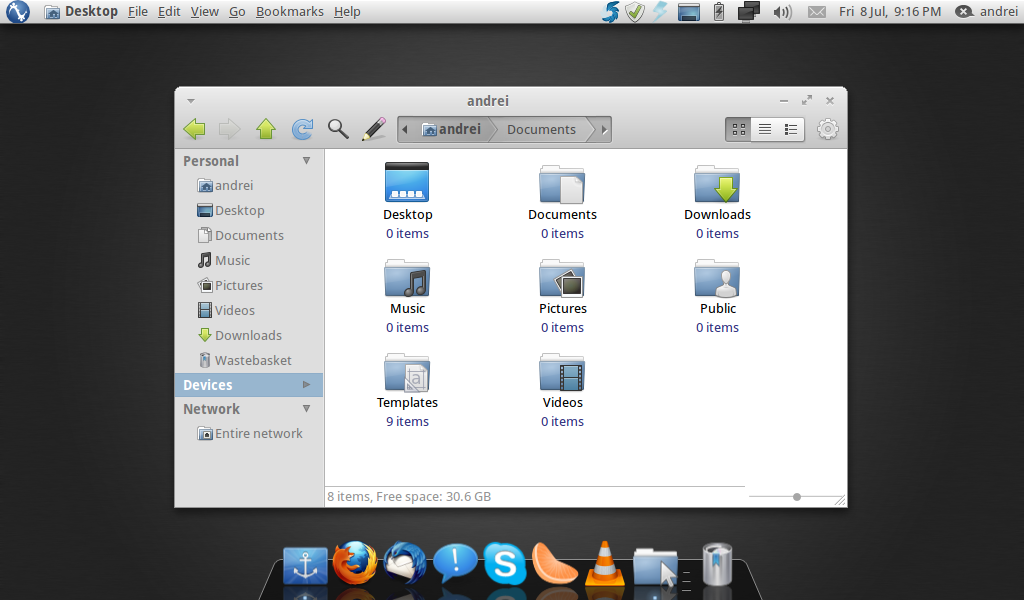Expand the Devices sidebar section

(x=306, y=385)
